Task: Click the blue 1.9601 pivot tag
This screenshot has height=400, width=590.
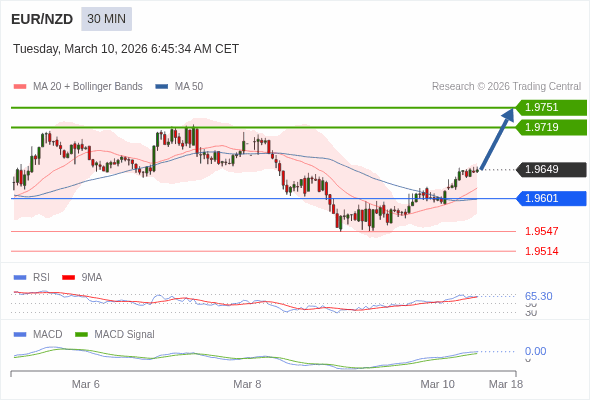Action: coord(552,198)
